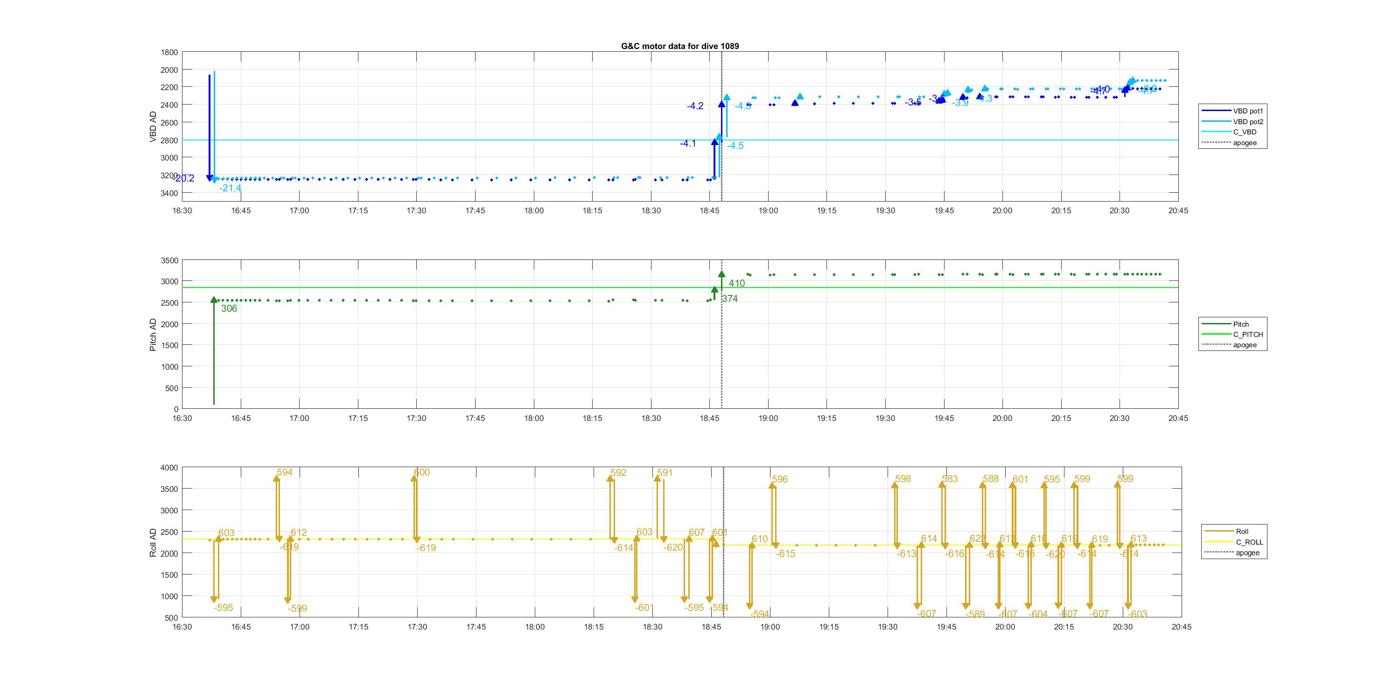The width and height of the screenshot is (1400, 693).
Task: Click the '2800' tick on VBD y-axis
Action: (x=169, y=140)
